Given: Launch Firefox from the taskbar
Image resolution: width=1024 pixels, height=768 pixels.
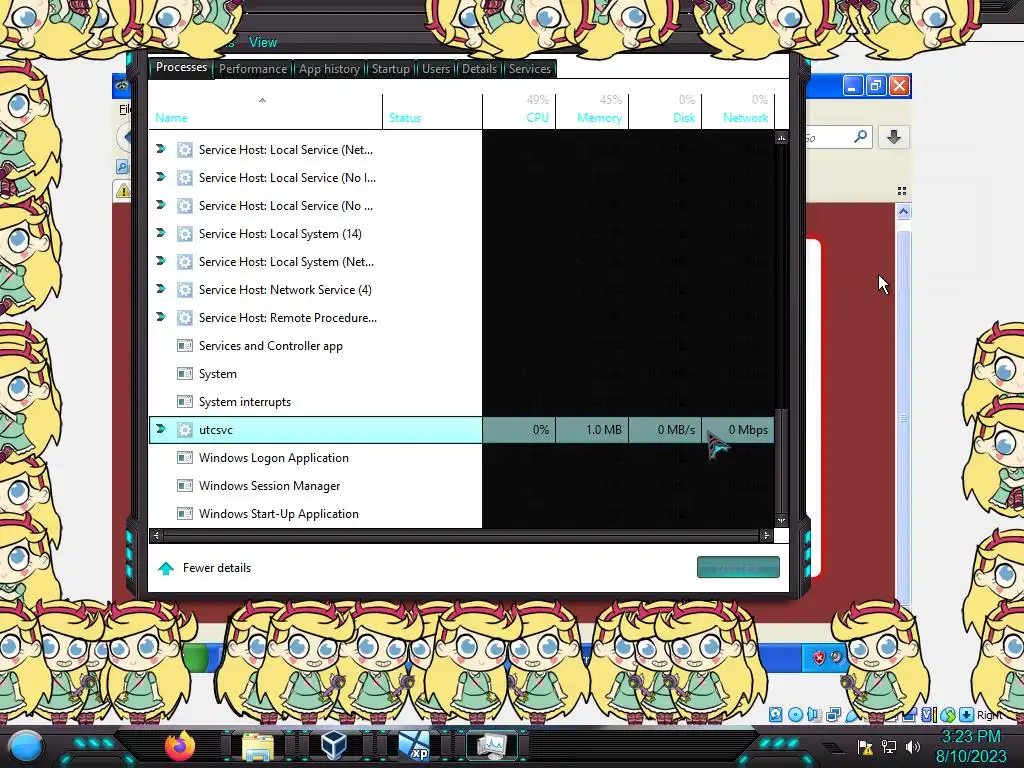Looking at the screenshot, I should point(180,746).
